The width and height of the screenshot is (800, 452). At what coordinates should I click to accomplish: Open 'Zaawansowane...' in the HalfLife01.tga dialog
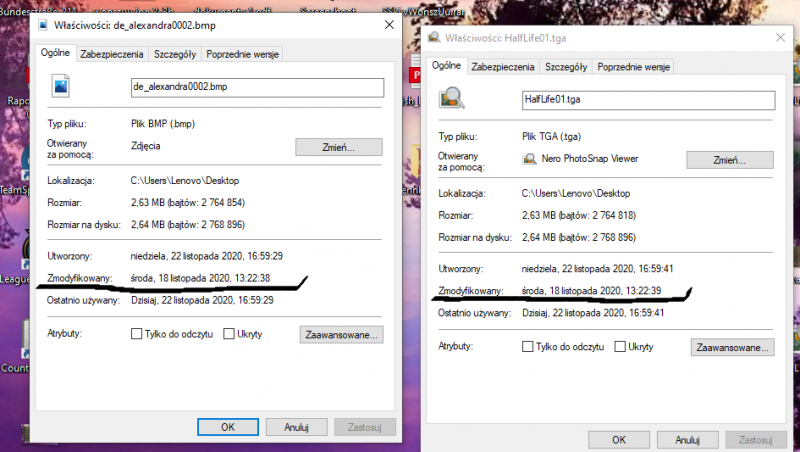tap(732, 348)
